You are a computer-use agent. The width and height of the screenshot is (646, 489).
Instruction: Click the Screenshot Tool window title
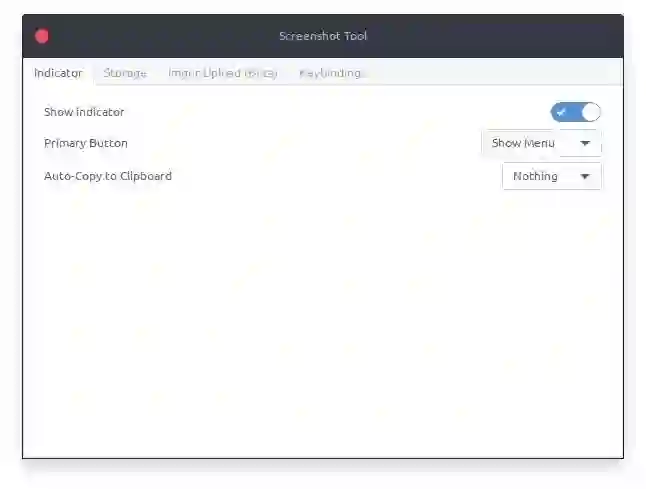click(323, 36)
